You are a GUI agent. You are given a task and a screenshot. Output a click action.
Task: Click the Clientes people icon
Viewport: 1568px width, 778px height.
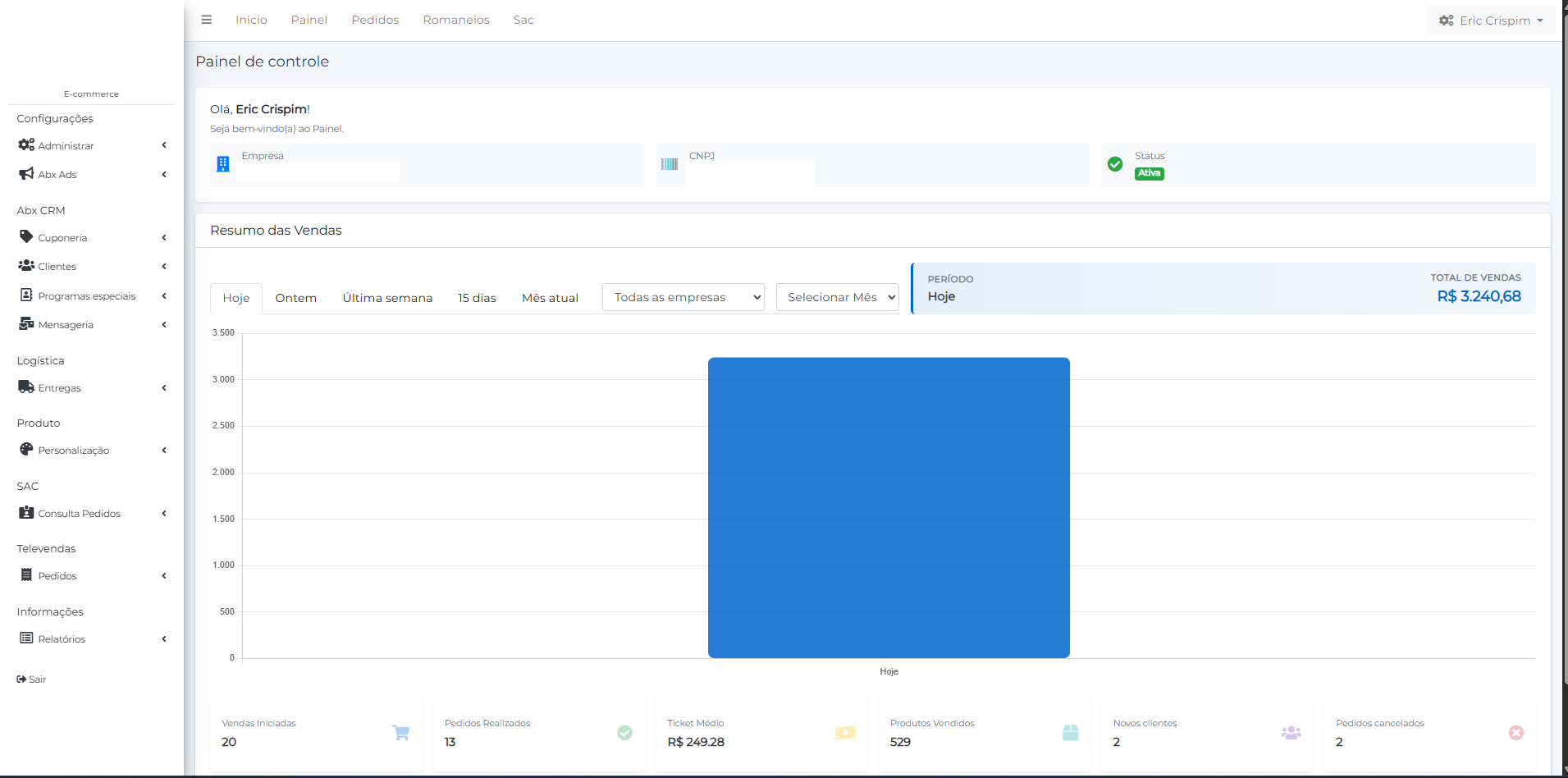point(26,266)
